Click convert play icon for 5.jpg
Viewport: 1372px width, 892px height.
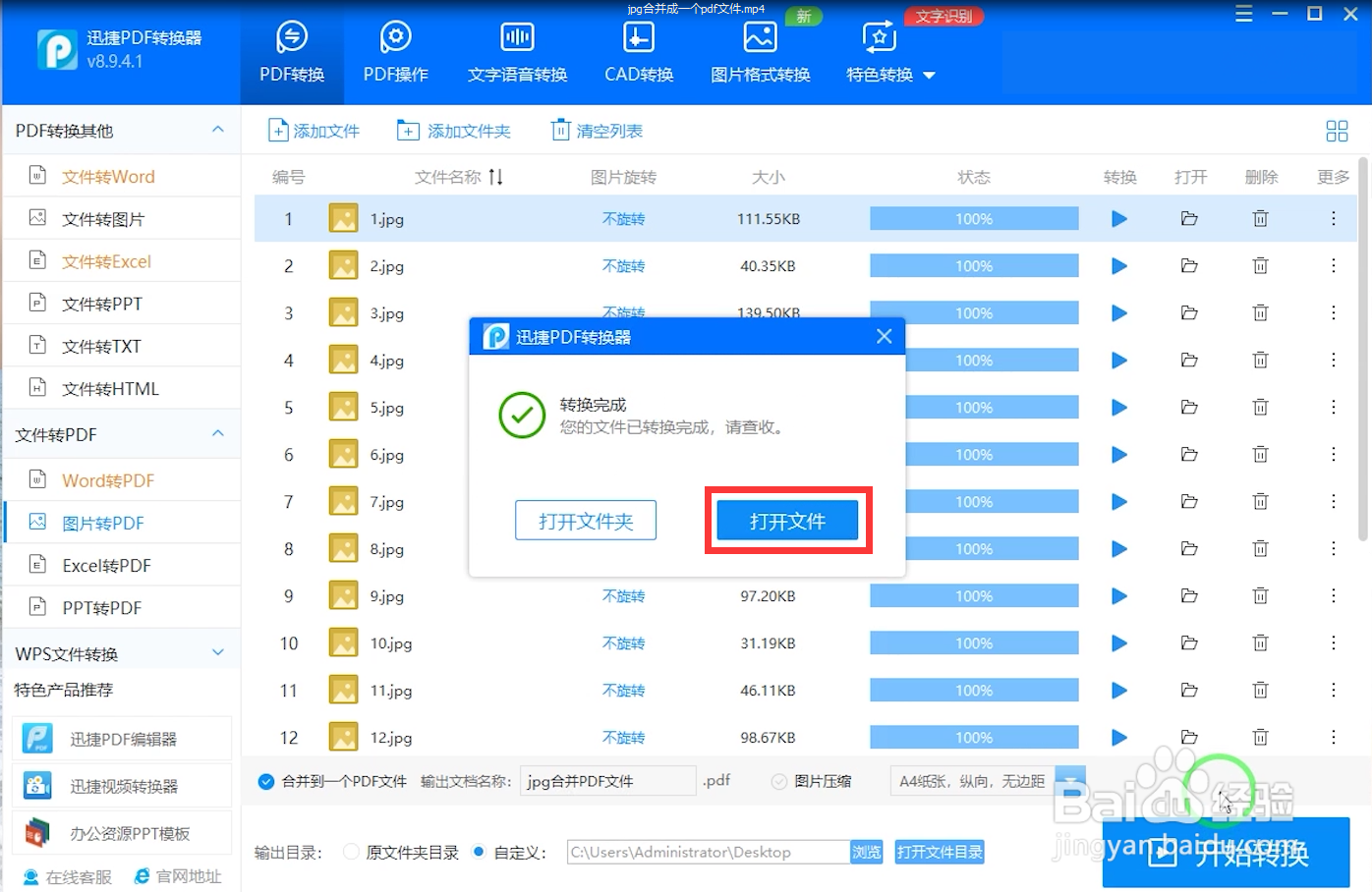pos(1118,408)
